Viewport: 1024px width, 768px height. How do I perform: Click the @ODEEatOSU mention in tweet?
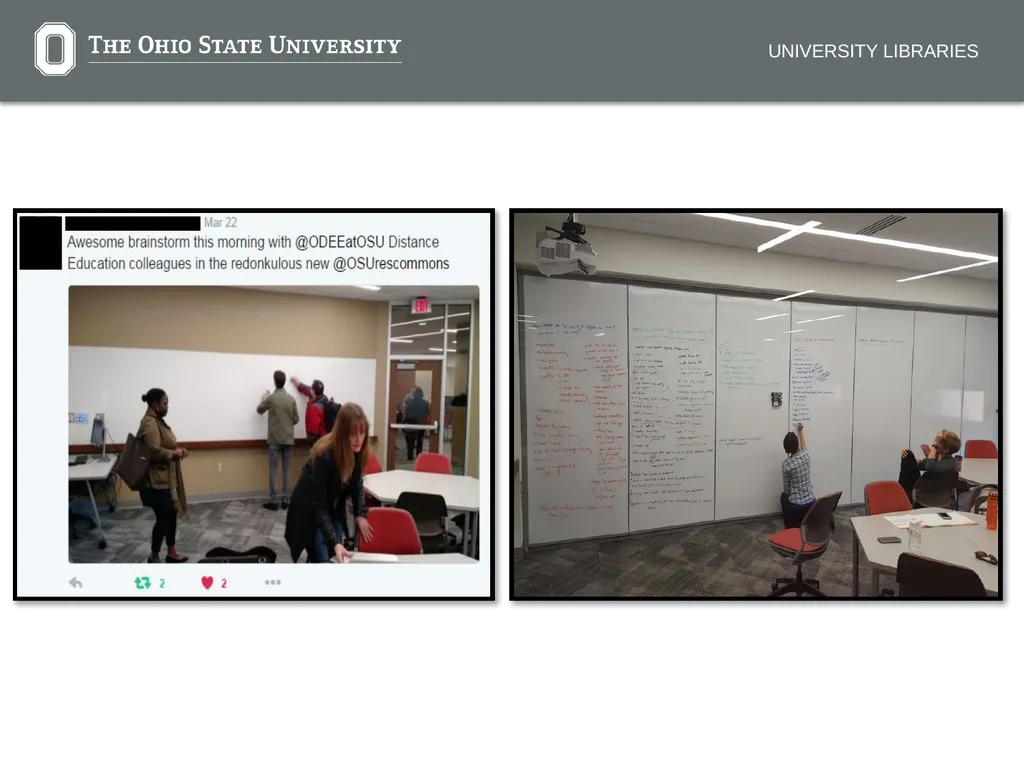tap(340, 242)
